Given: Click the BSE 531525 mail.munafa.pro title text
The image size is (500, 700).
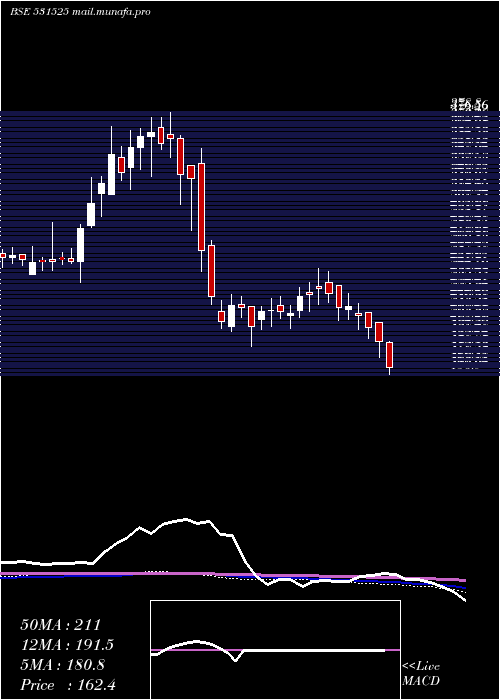Looking at the screenshot, I should [80, 12].
